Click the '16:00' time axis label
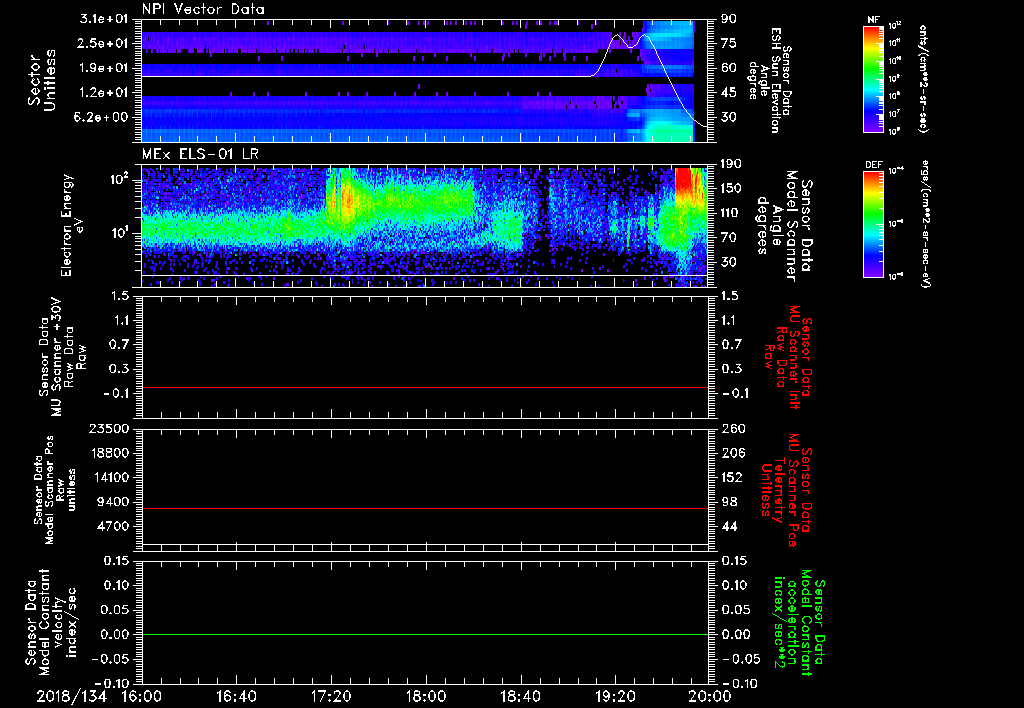 (142, 696)
